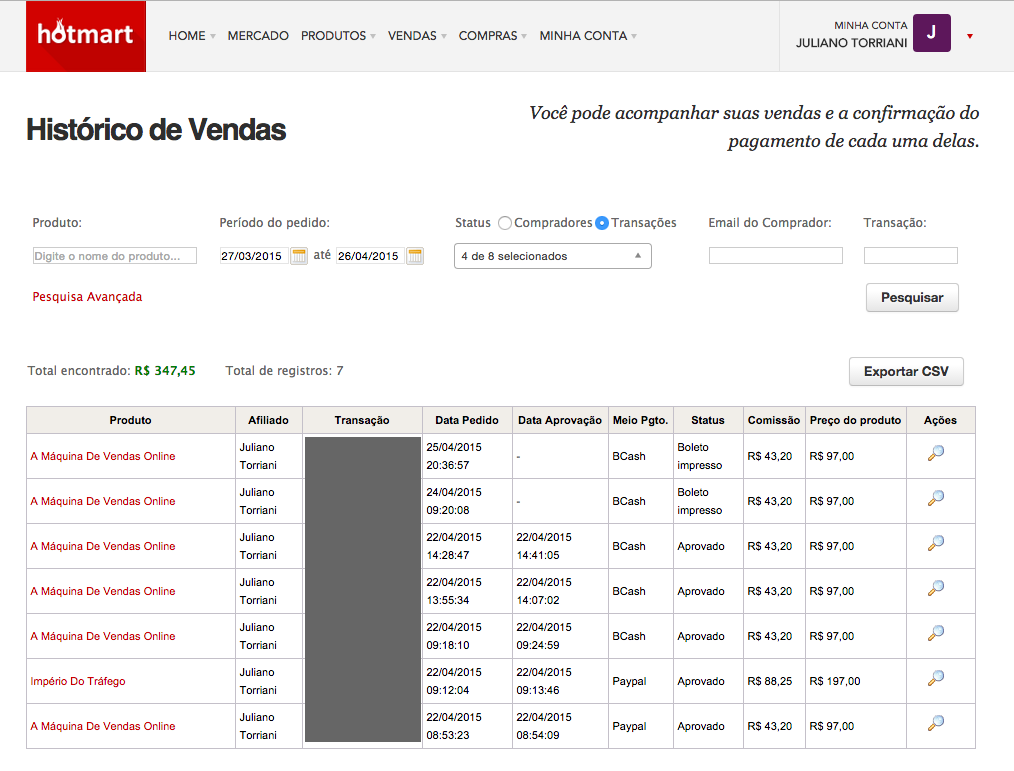Click total value R$ 347,45
This screenshot has width=1014, height=771.
(x=165, y=371)
